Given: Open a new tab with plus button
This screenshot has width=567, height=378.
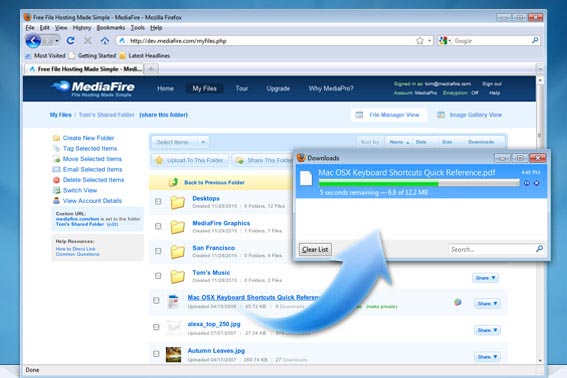Looking at the screenshot, I should click(151, 69).
